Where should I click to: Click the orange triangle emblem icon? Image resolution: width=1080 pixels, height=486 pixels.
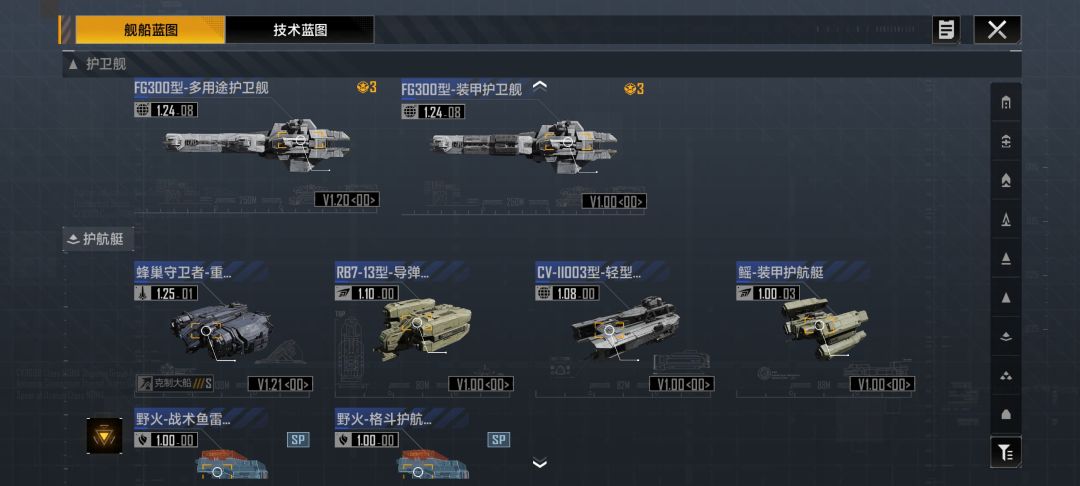[x=105, y=436]
